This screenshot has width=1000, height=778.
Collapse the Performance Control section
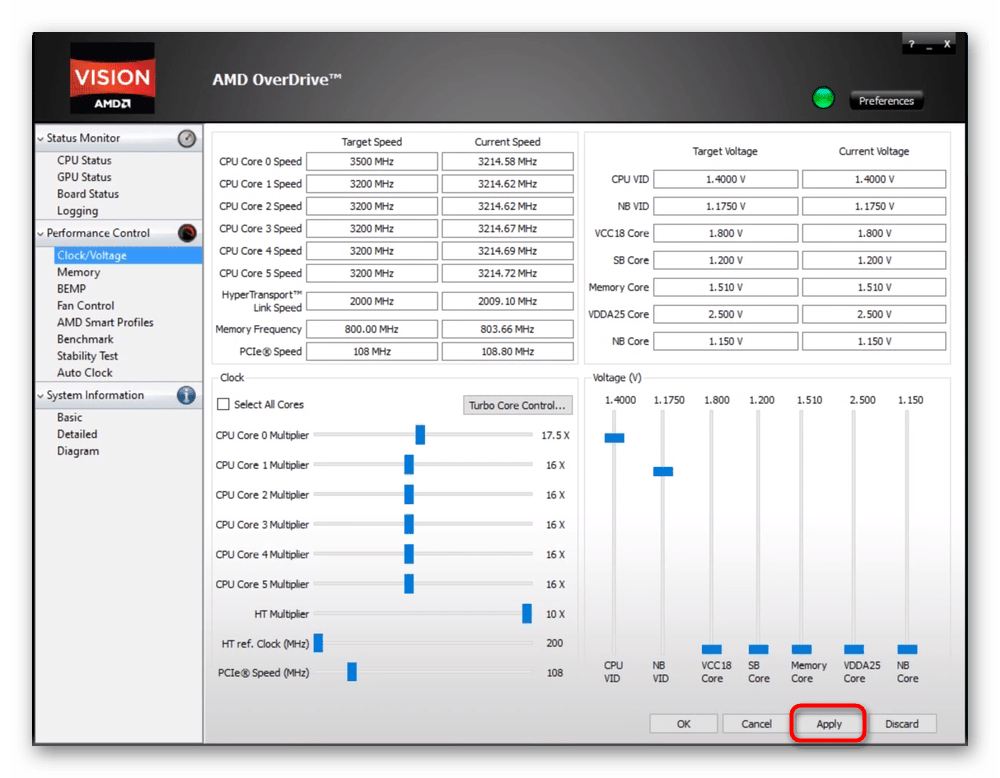tap(41, 234)
